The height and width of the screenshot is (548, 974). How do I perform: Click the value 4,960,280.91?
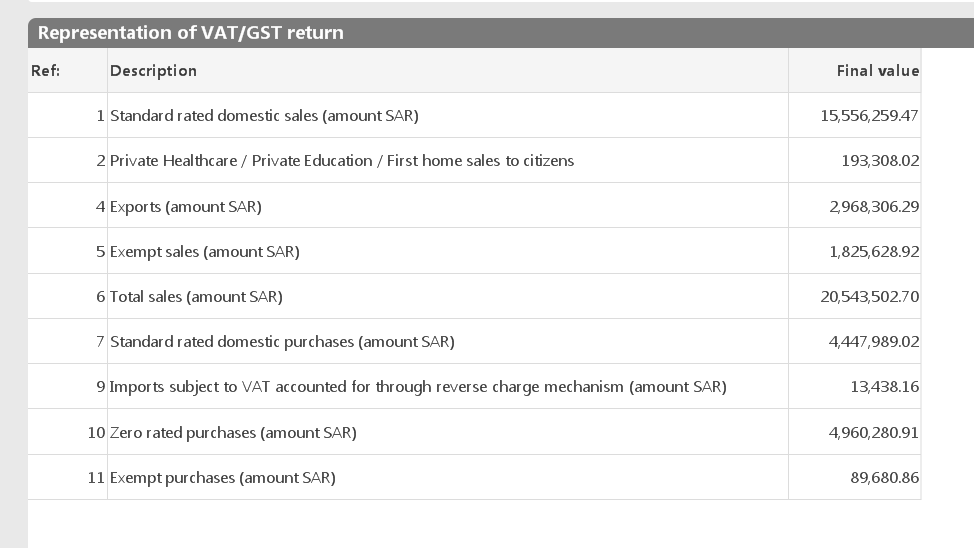(x=873, y=433)
